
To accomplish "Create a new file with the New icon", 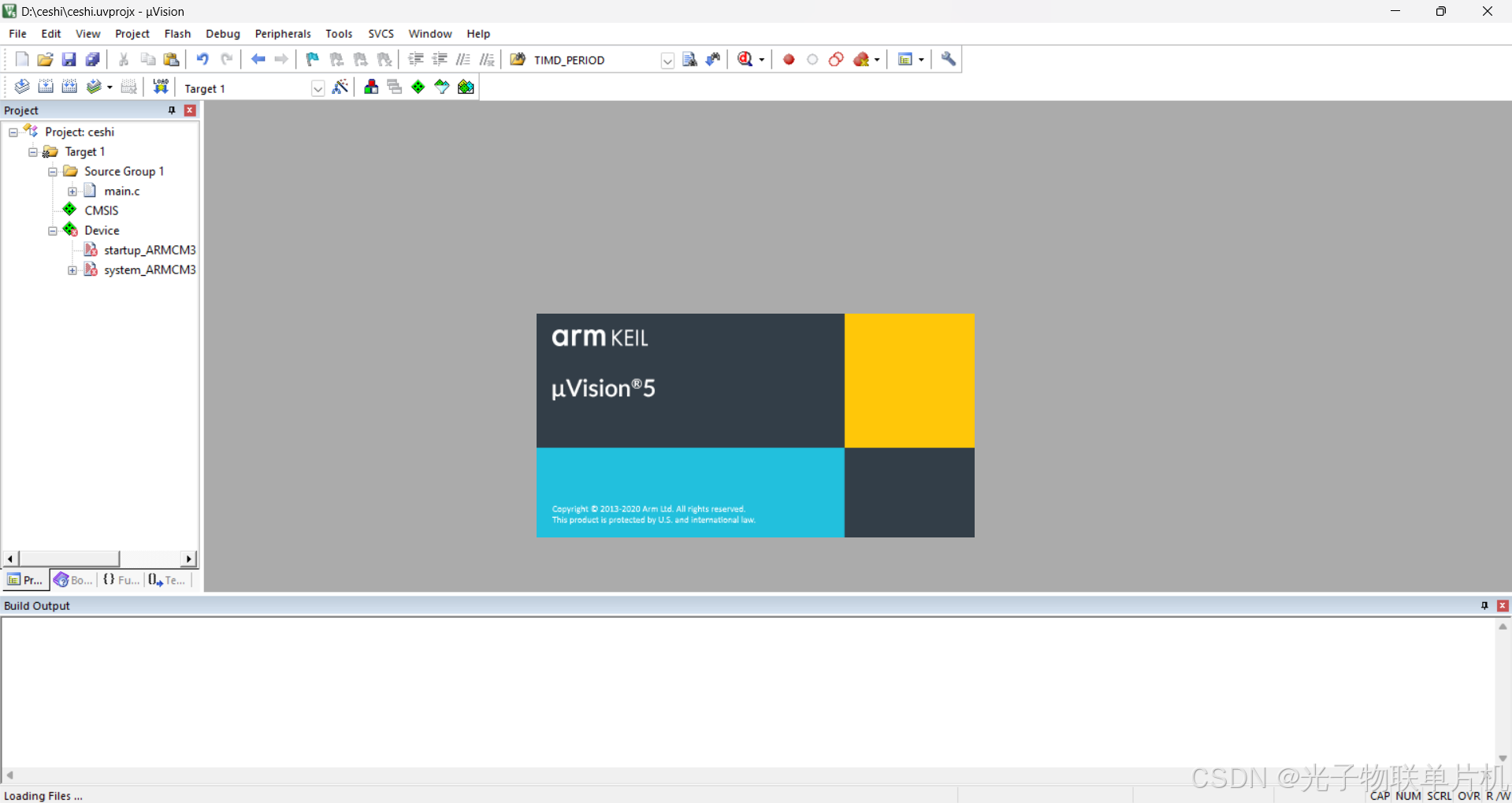I will pos(22,59).
